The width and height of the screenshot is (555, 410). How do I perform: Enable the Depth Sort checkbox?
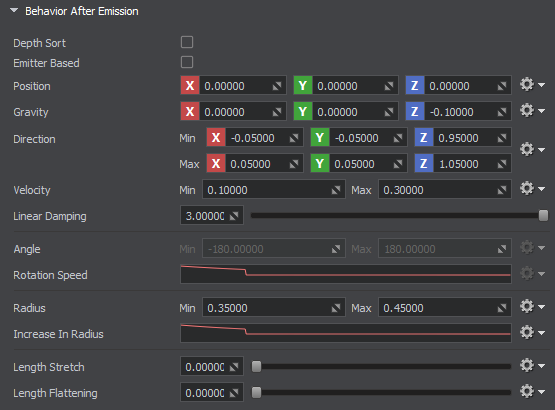coord(187,42)
